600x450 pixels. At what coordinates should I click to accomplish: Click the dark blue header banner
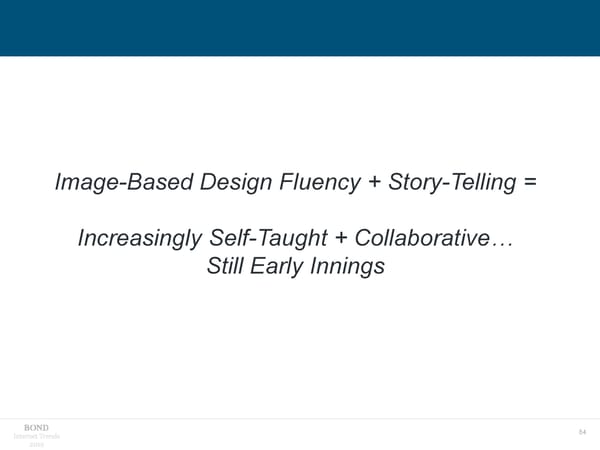click(x=300, y=27)
